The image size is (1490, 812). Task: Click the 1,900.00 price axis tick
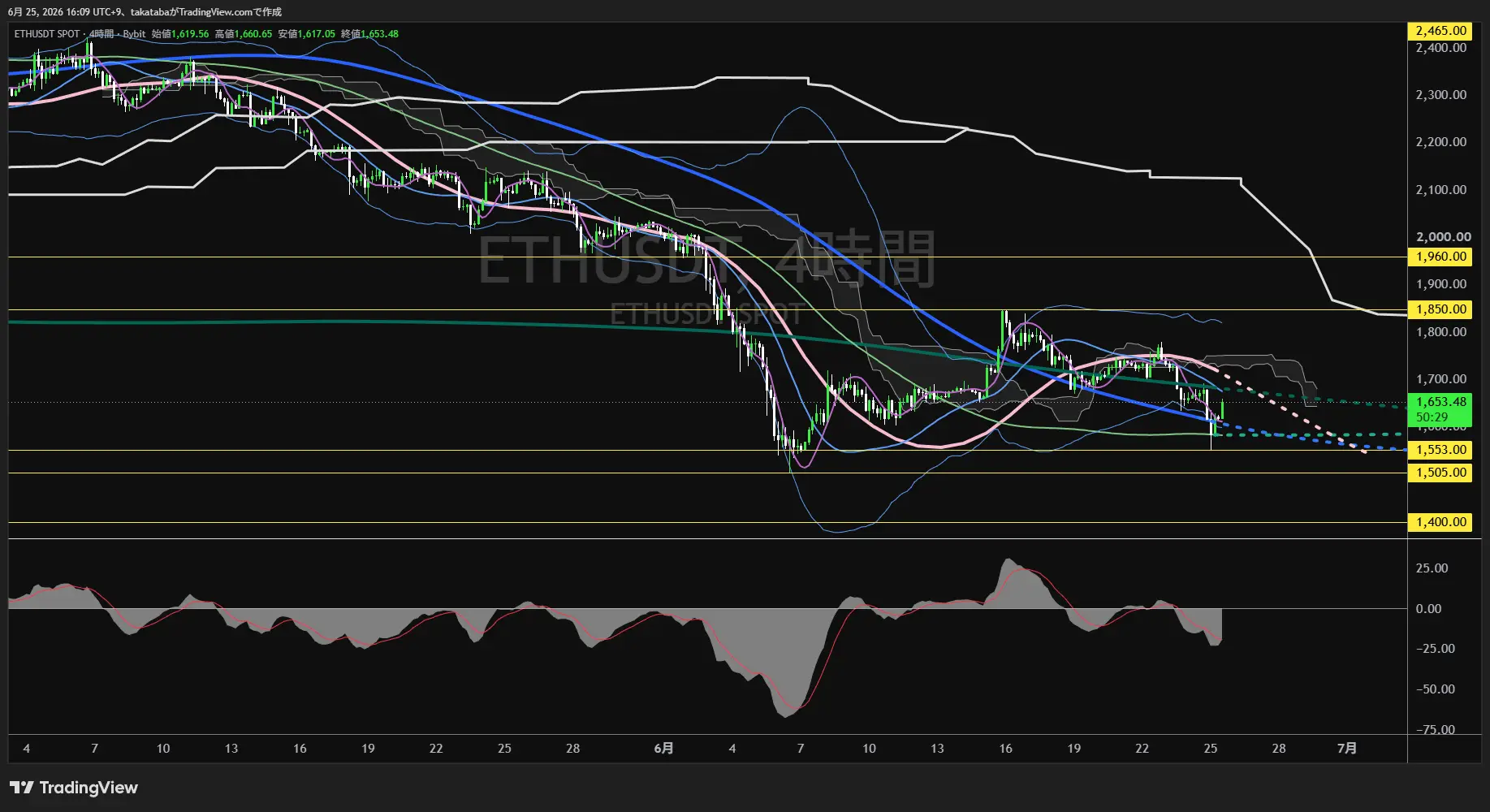1440,284
